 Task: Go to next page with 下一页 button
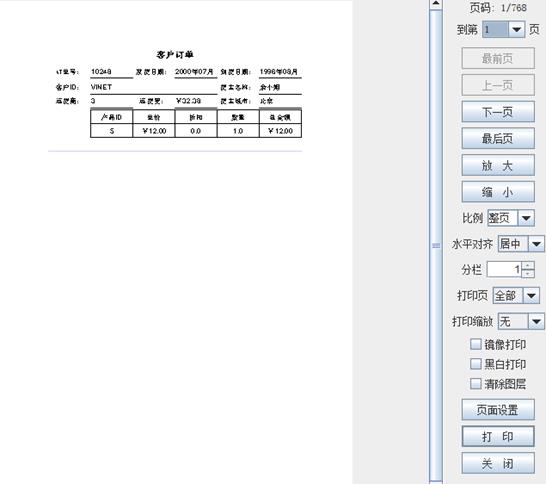coord(498,112)
